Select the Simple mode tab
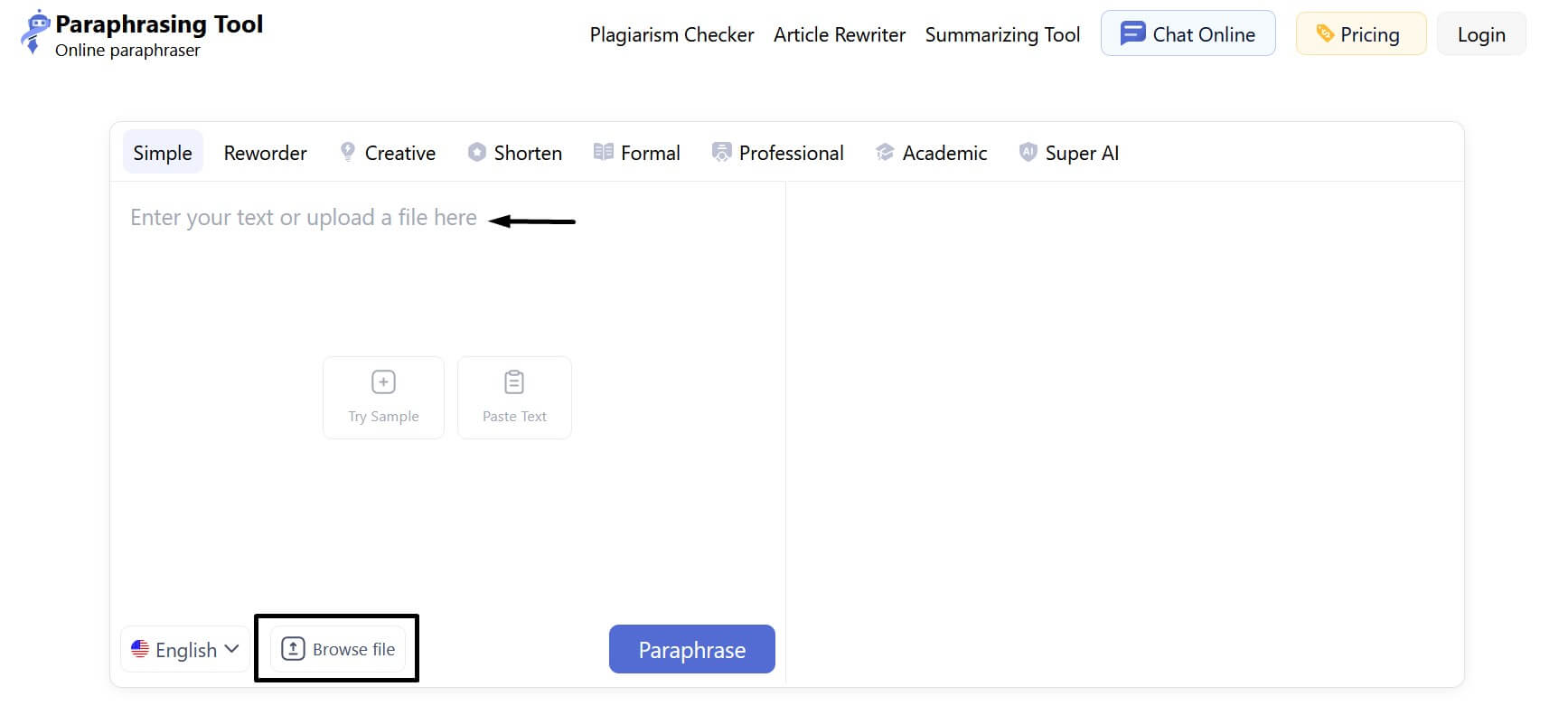The height and width of the screenshot is (715, 1568). pos(163,153)
